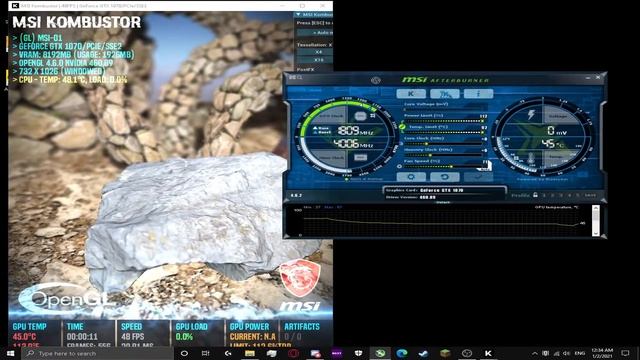Adjust the Fan Speed slider
Image resolution: width=640 pixels, height=360 pixels.
point(444,167)
